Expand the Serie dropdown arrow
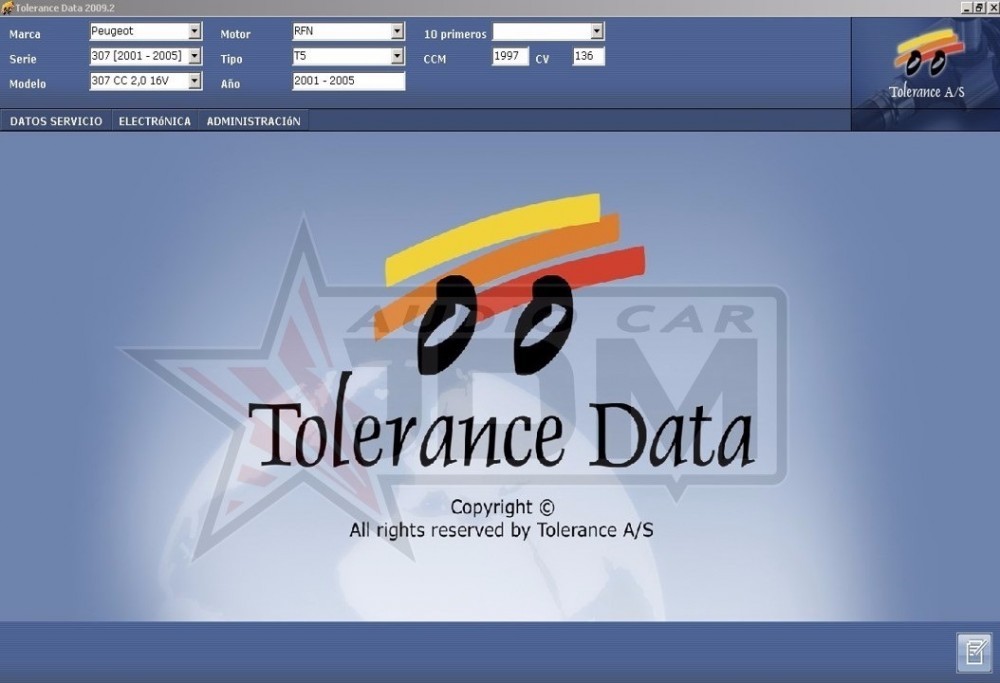Image resolution: width=1000 pixels, height=683 pixels. [x=195, y=56]
